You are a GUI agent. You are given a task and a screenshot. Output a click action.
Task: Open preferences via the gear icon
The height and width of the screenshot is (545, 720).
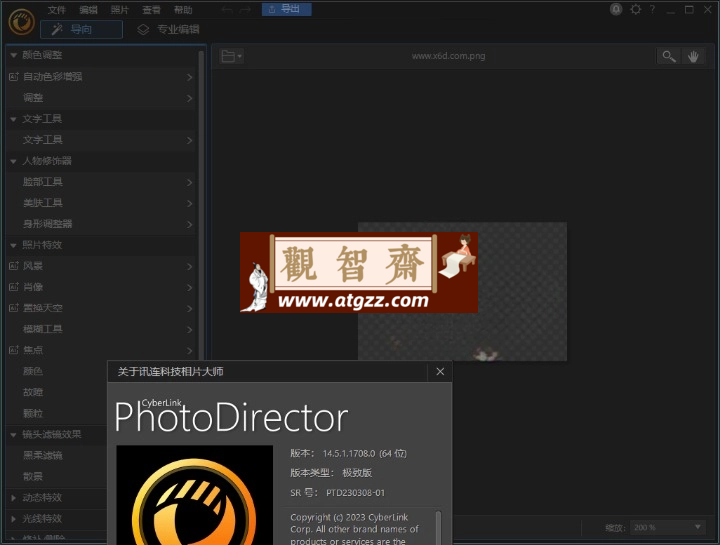click(x=635, y=9)
